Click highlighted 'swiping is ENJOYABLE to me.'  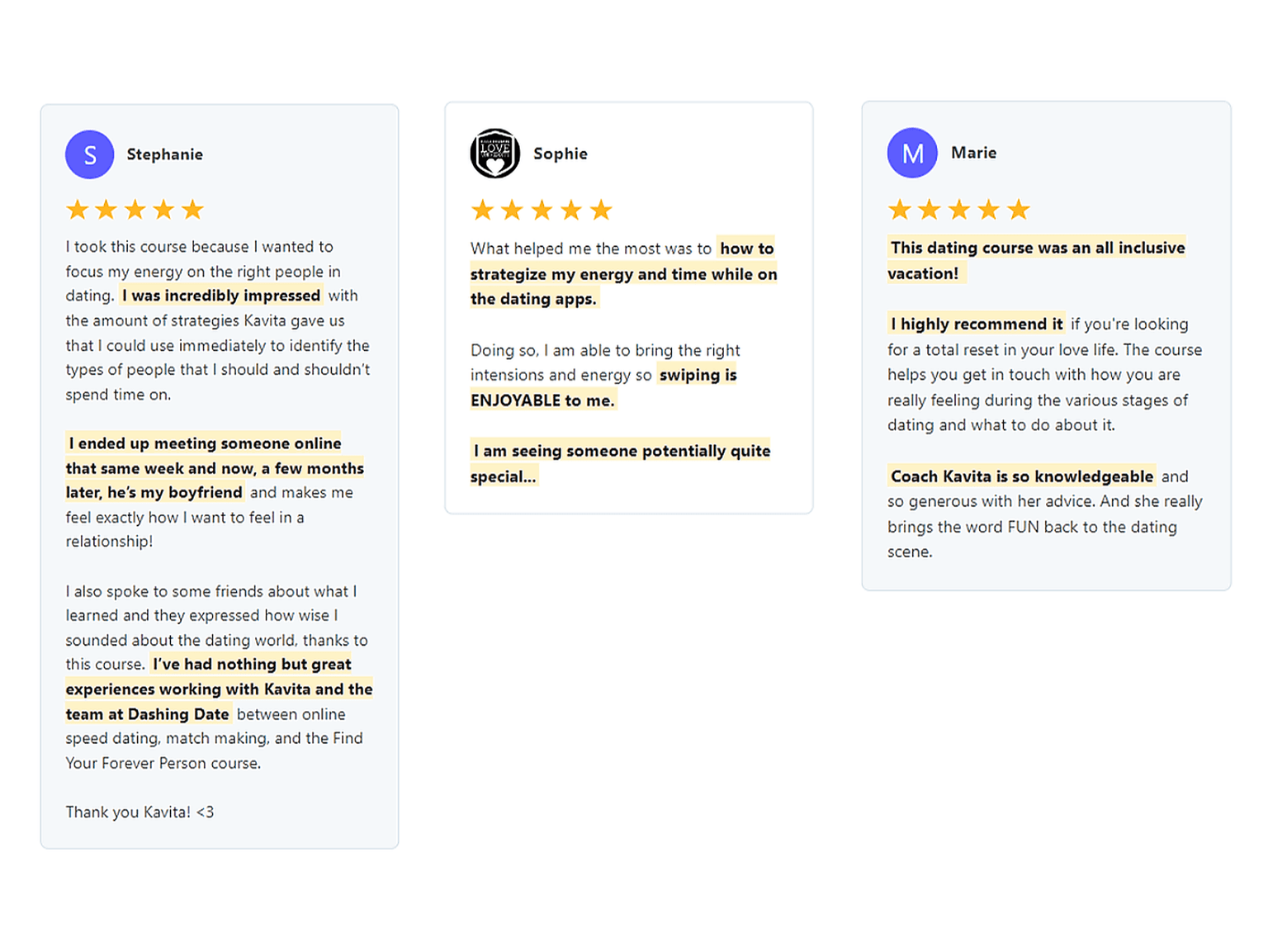[603, 387]
